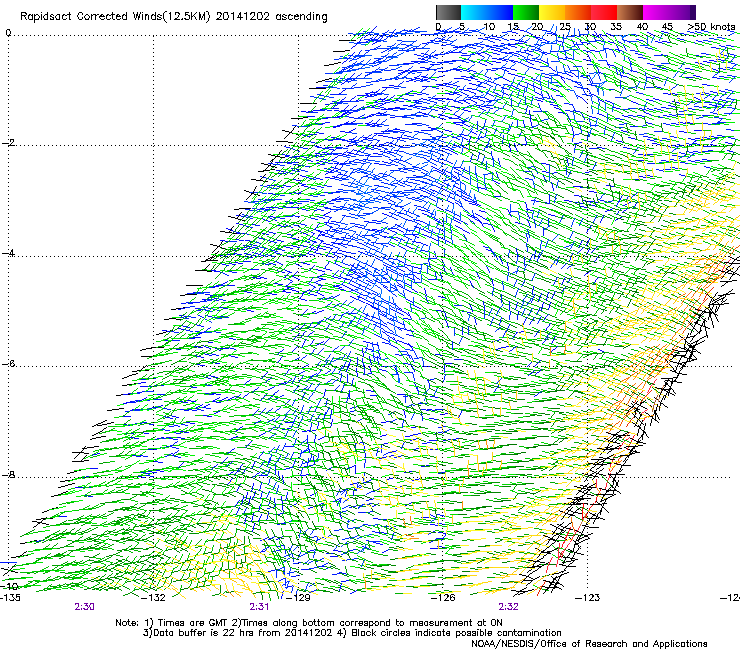
Task: Click longitude label '-129'
Action: (x=299, y=598)
